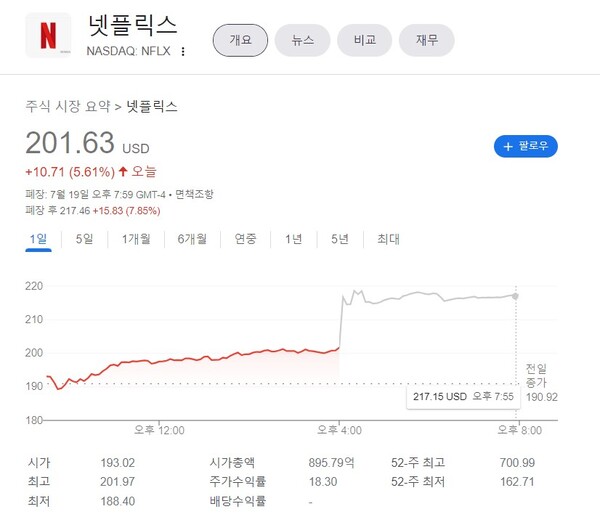Click the 주식 시장 요약 breadcrumb link
The image size is (600, 517).
(68, 106)
